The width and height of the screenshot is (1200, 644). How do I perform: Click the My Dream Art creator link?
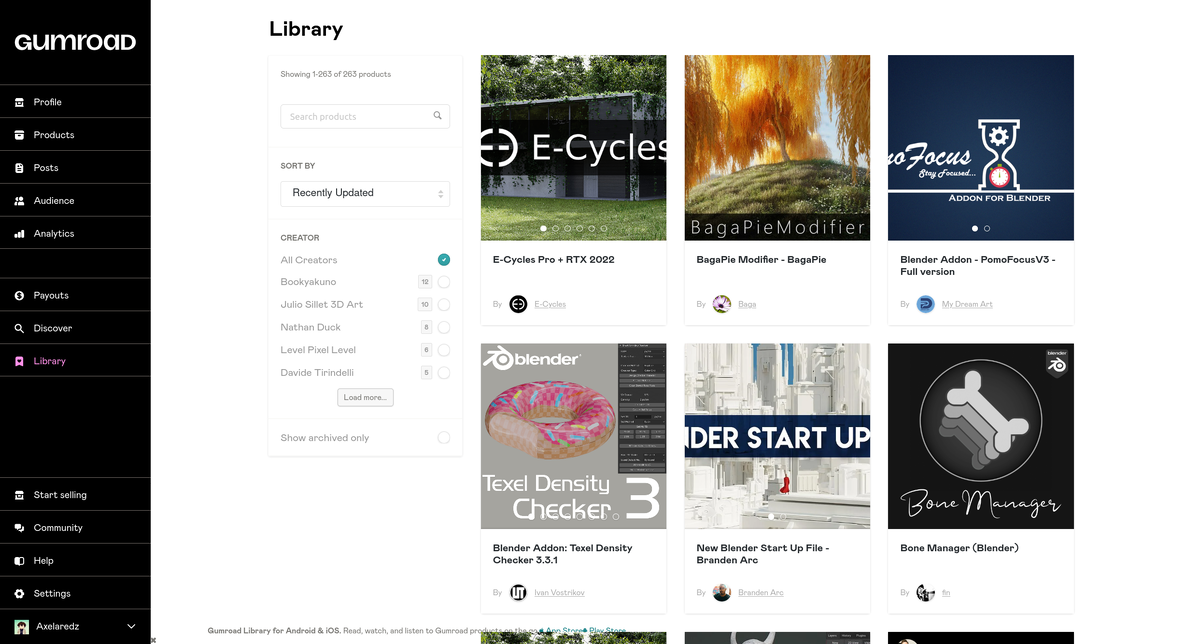pos(967,304)
